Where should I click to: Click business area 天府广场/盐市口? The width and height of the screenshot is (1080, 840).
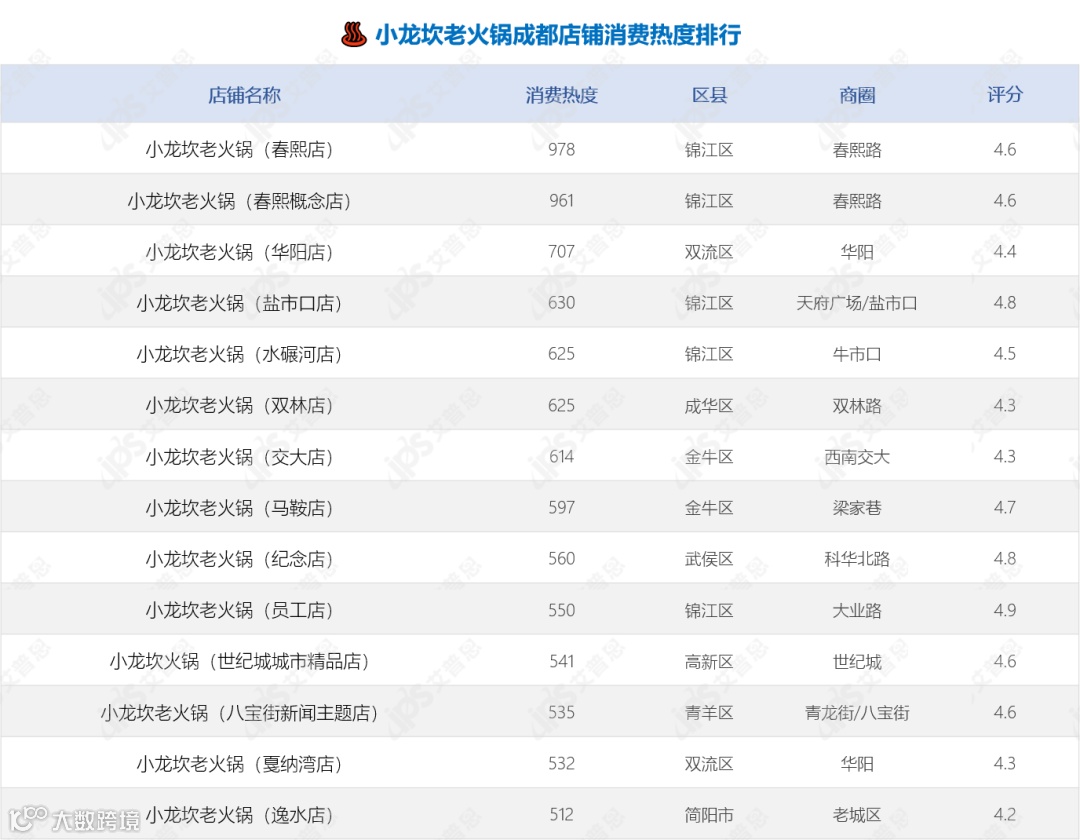pos(857,303)
